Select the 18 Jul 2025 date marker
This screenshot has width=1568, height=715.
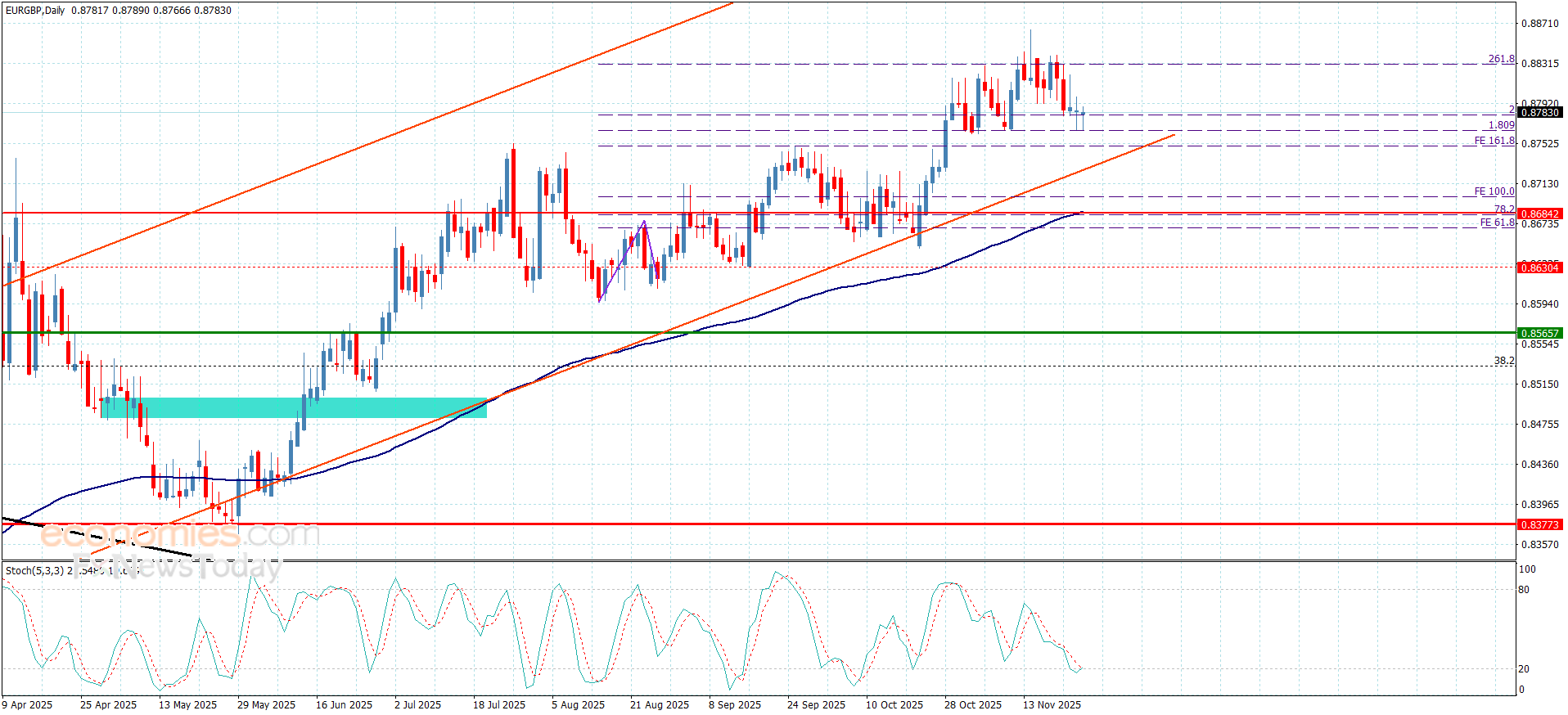(x=498, y=704)
